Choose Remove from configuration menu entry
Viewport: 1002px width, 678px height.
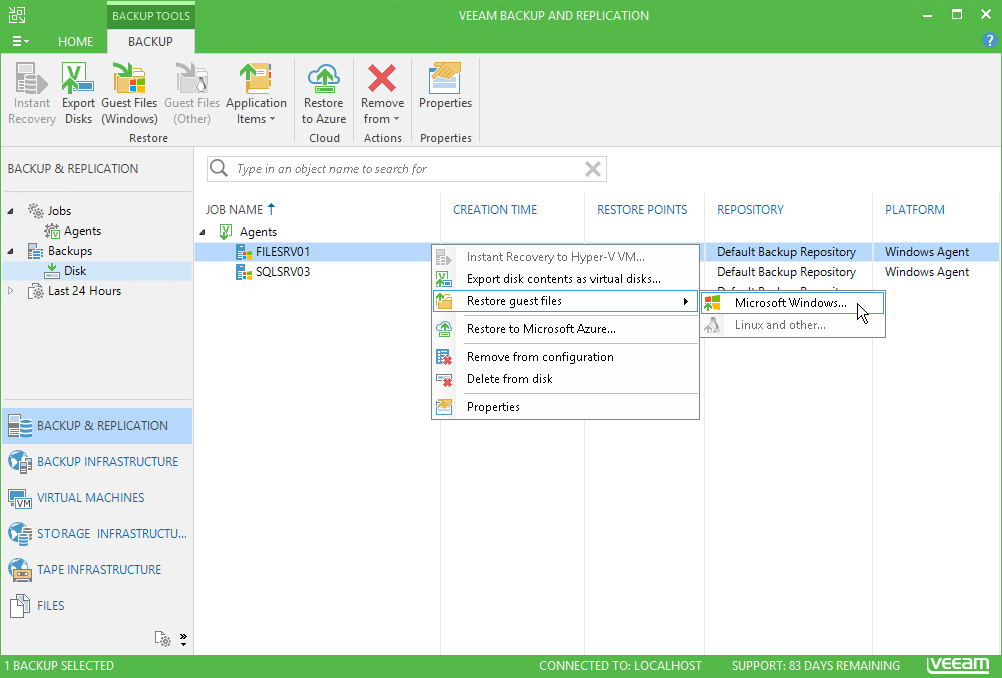tap(566, 357)
